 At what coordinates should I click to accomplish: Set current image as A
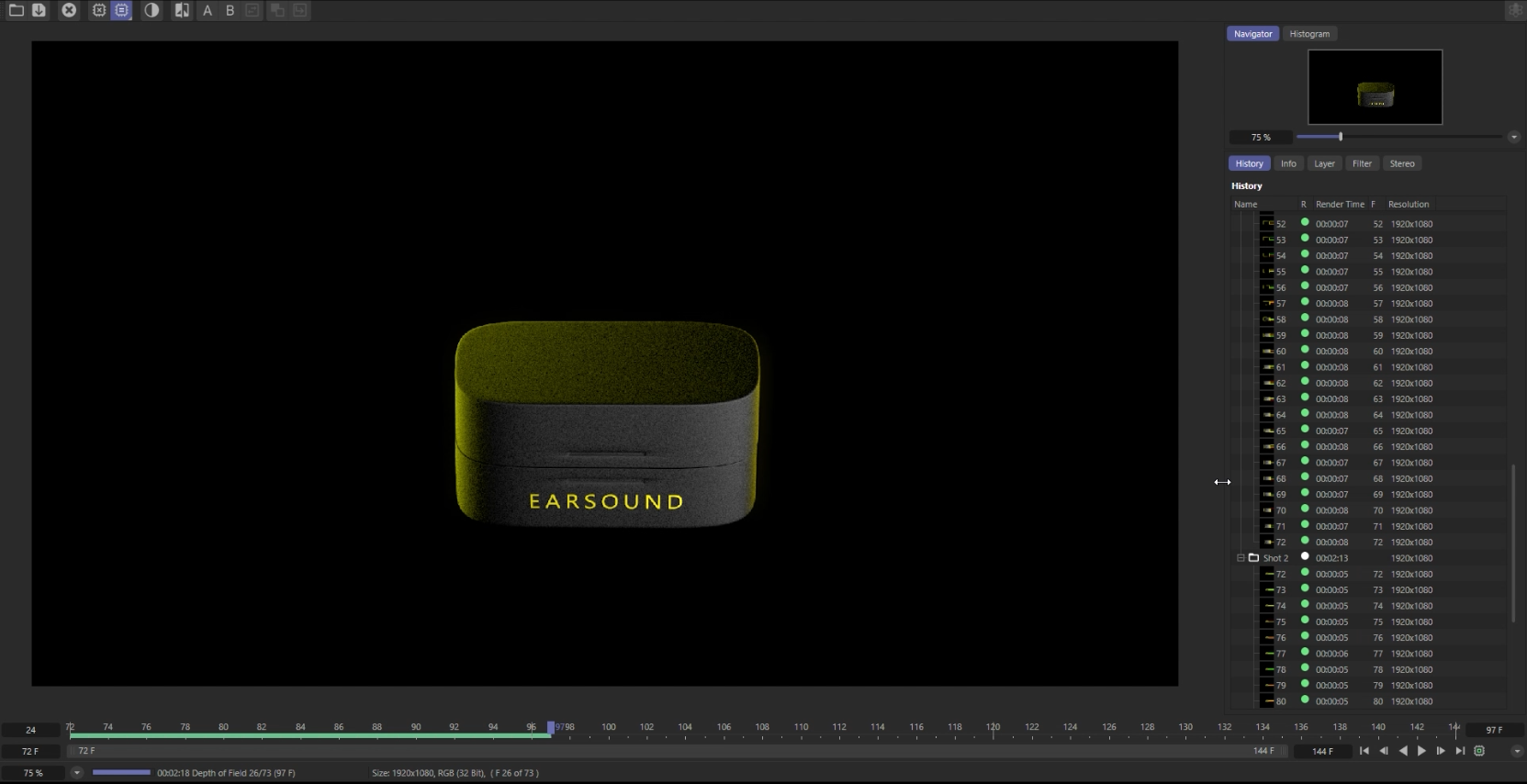coord(208,10)
